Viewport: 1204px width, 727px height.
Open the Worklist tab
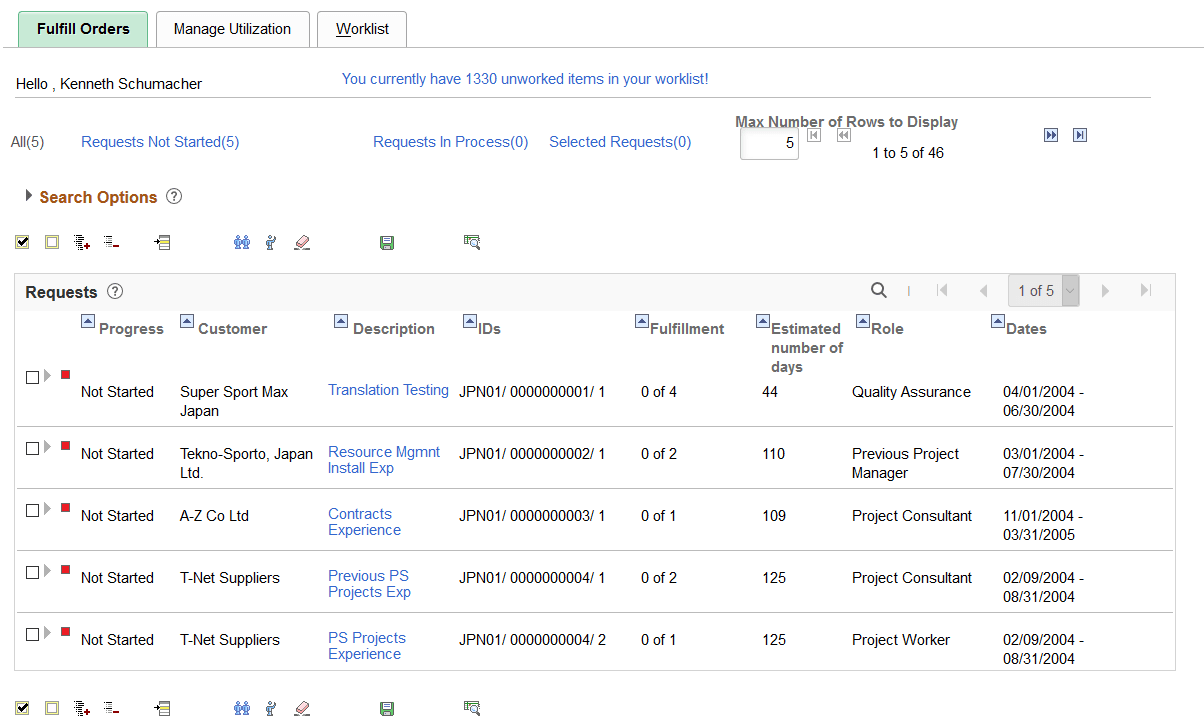click(361, 29)
